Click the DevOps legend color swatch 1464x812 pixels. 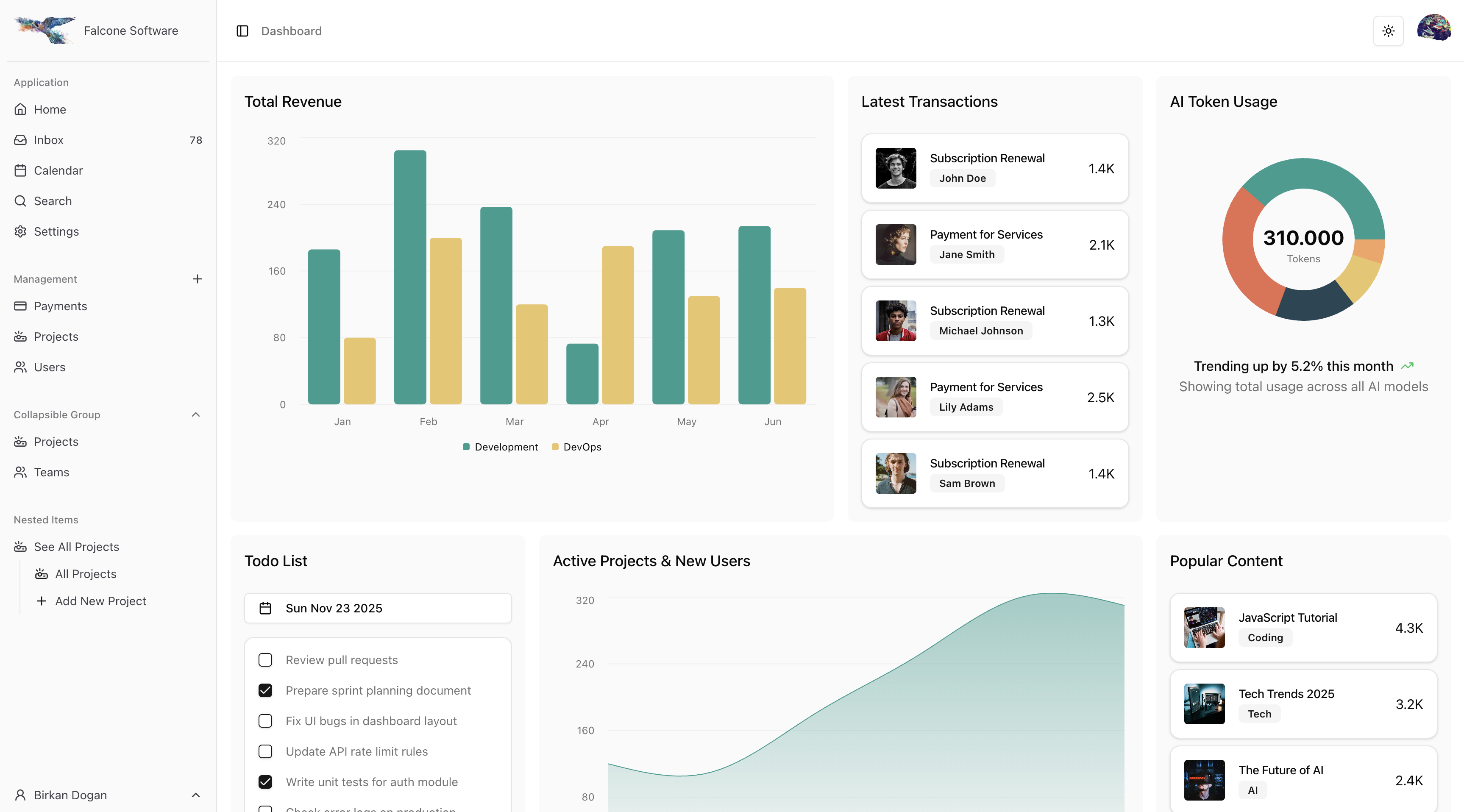(x=556, y=447)
